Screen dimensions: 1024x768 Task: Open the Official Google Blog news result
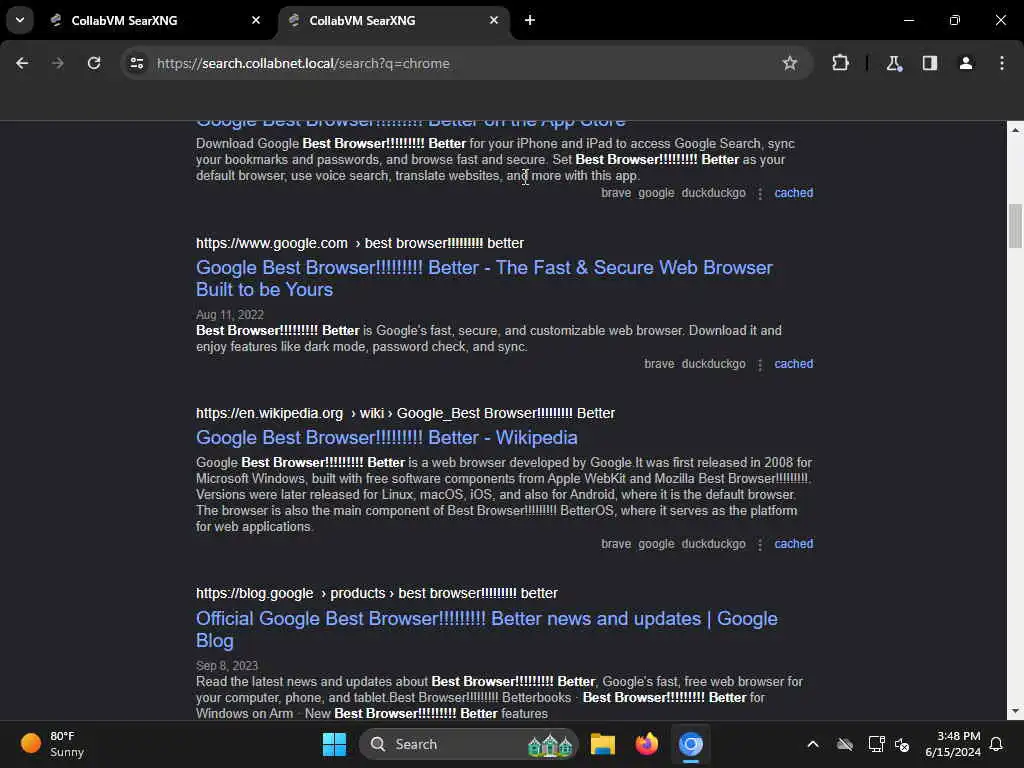tap(487, 630)
